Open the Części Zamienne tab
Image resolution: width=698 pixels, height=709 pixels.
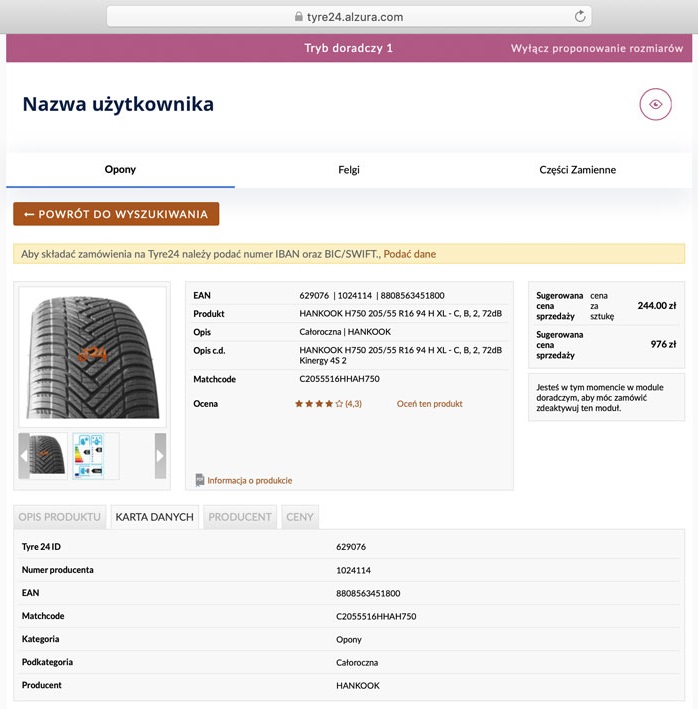coord(577,170)
